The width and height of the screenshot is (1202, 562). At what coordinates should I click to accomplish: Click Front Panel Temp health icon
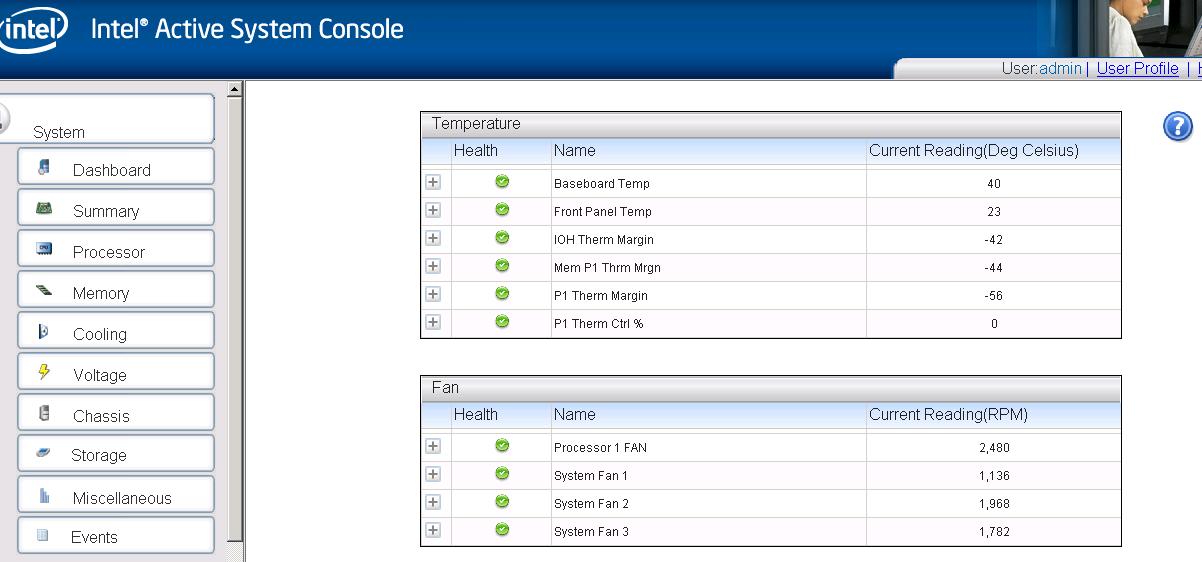(x=502, y=210)
